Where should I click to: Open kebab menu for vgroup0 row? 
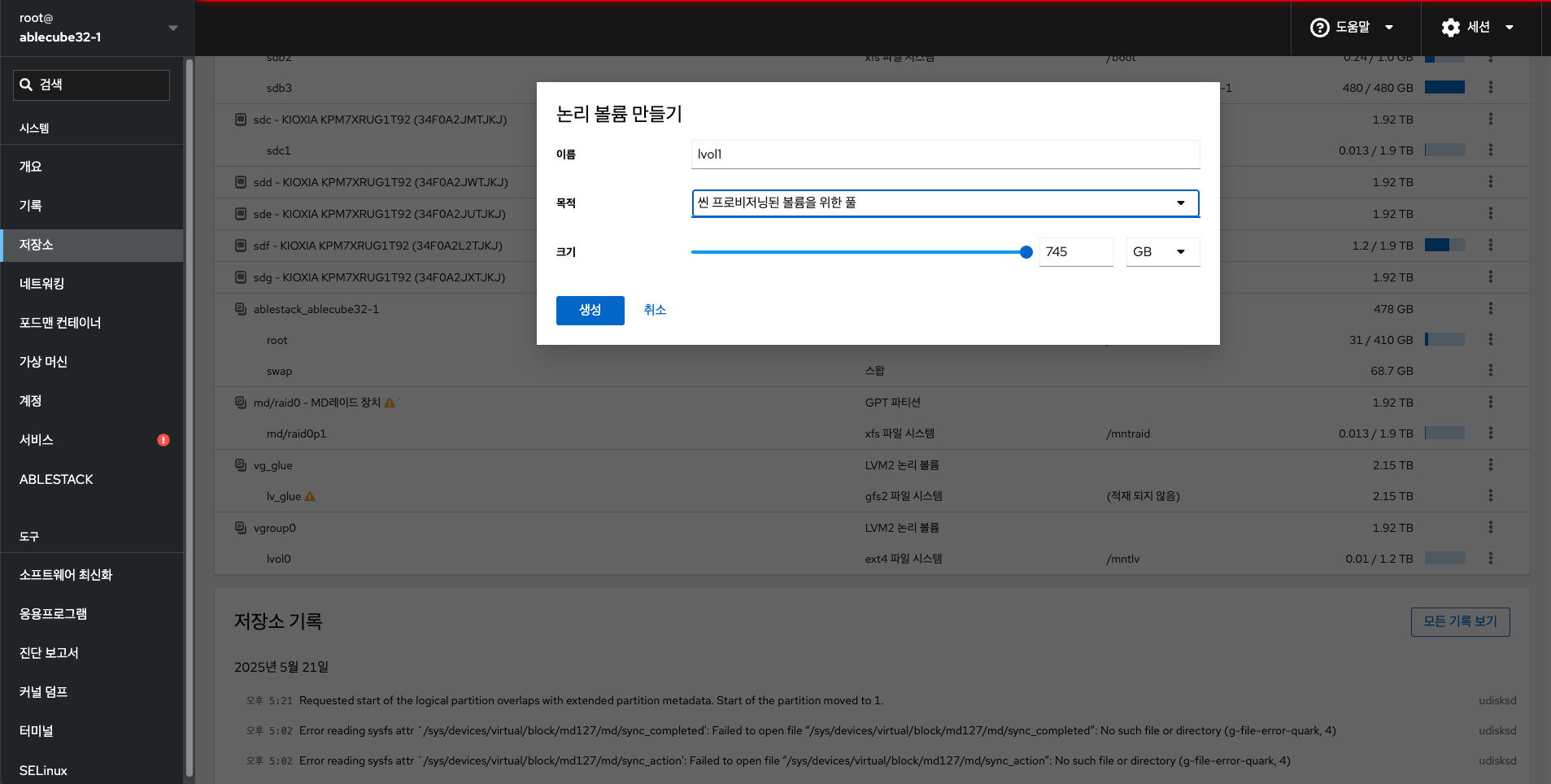click(1490, 527)
